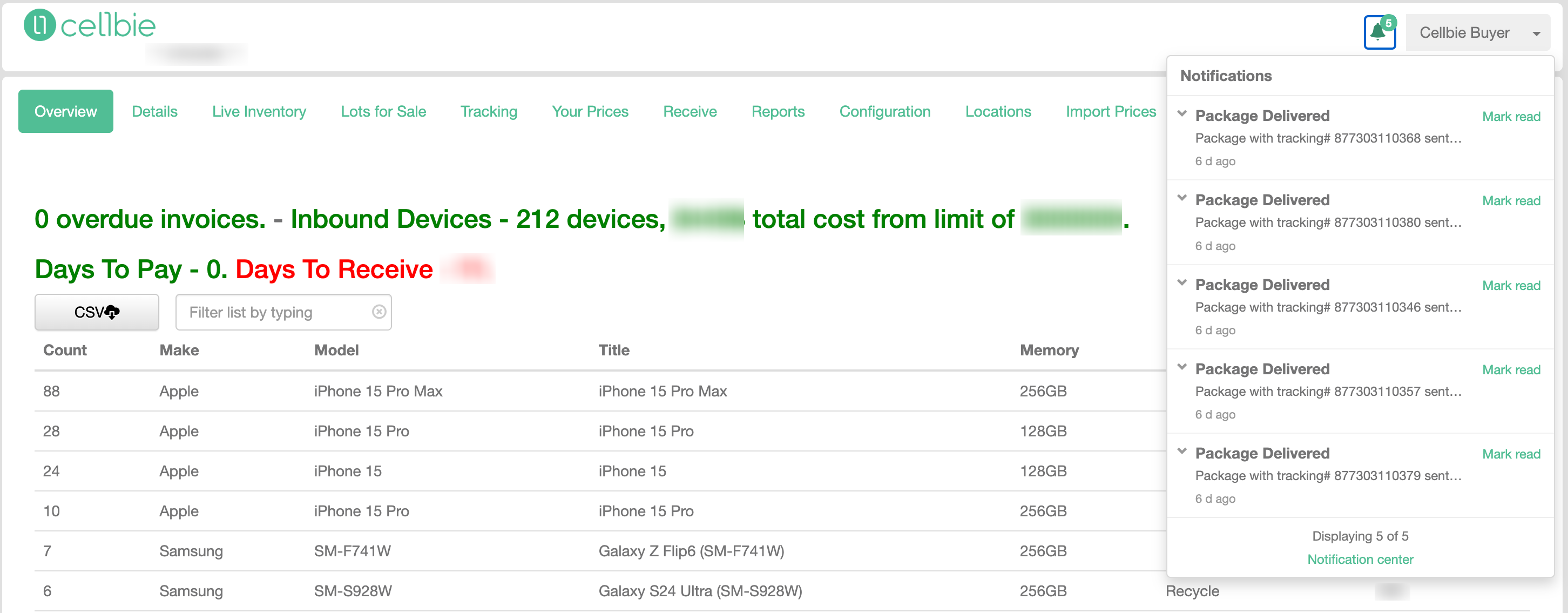Select the iPhone 15 Pro Max model cell
The image size is (1568, 613).
coord(378,391)
